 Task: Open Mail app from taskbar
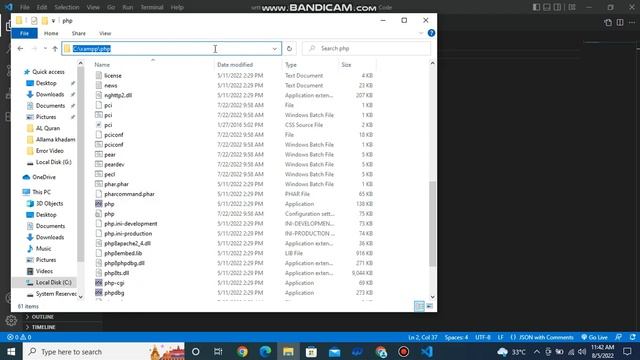tap(334, 351)
